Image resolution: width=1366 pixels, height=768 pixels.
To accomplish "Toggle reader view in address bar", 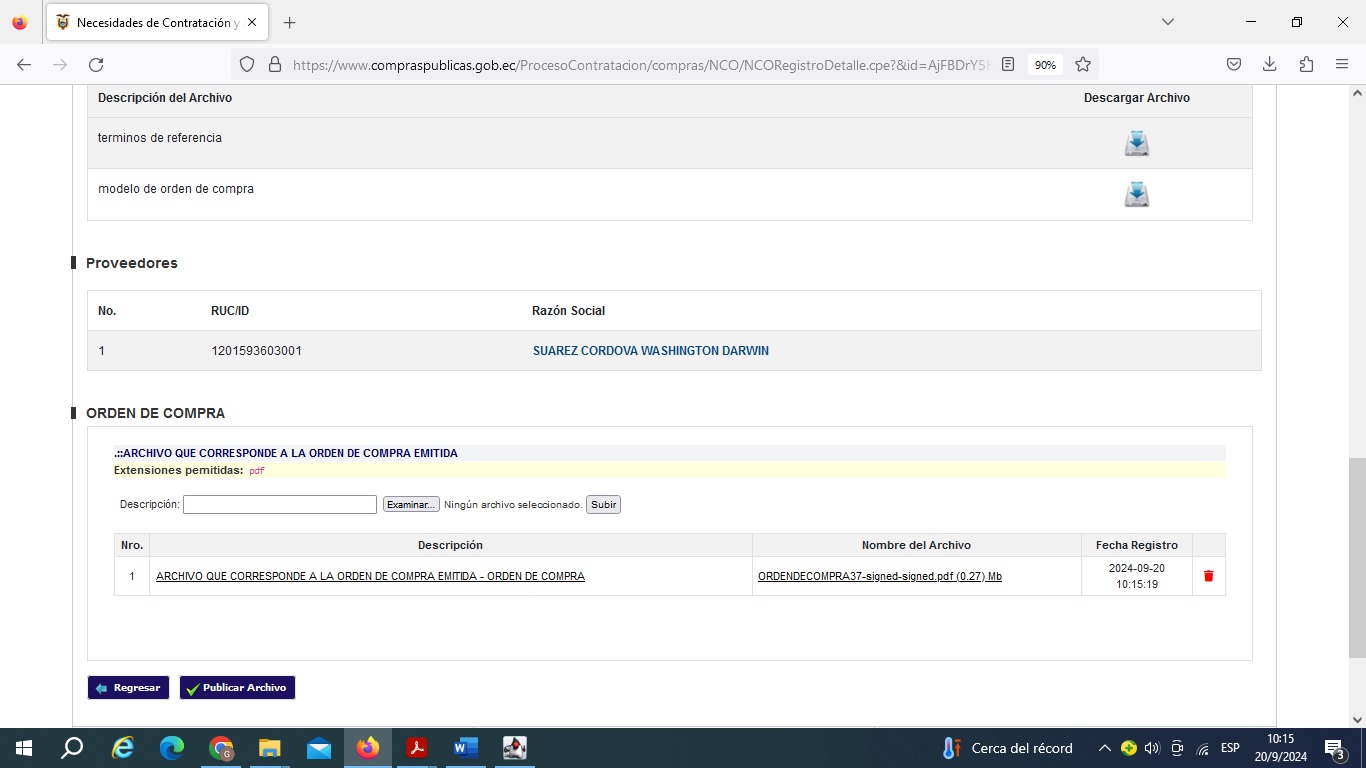I will (1008, 64).
